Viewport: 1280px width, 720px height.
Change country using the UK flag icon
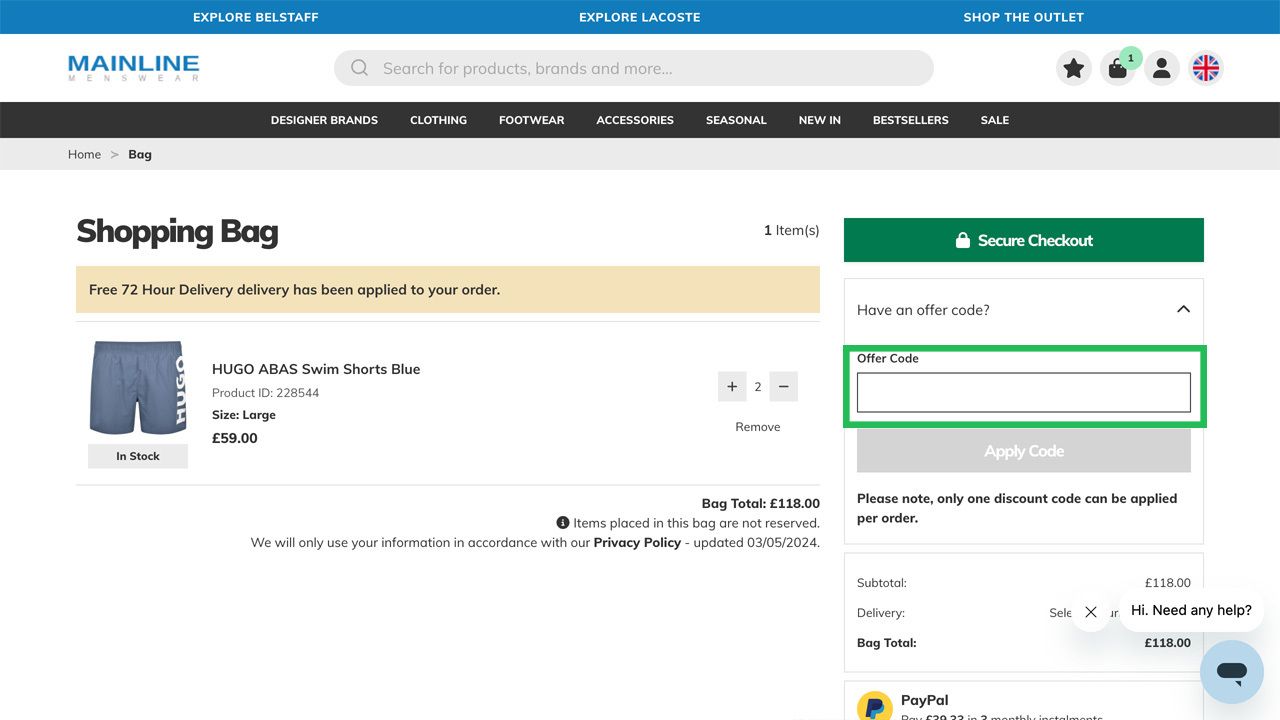(x=1206, y=68)
